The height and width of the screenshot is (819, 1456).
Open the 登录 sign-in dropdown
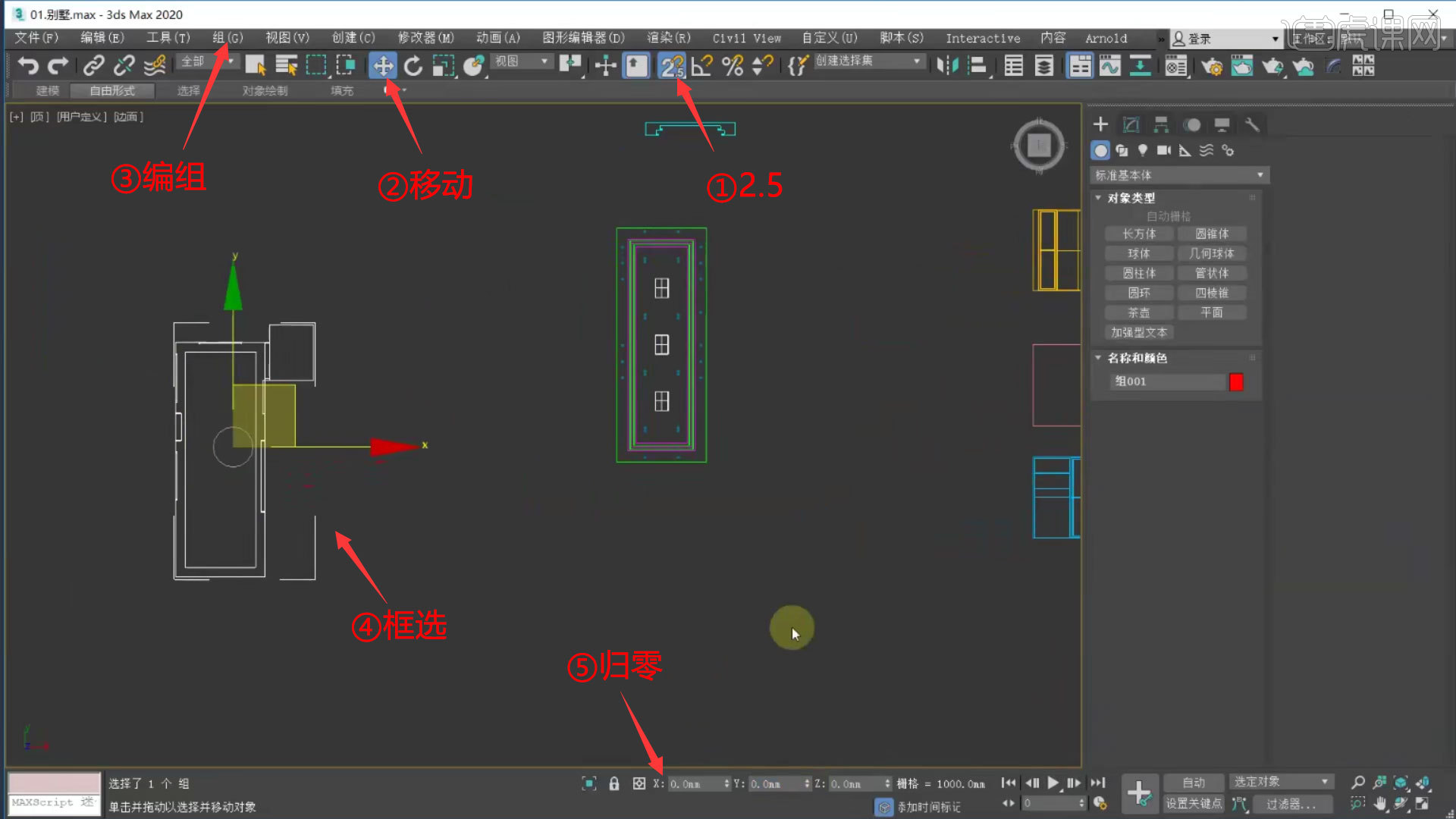click(1226, 39)
